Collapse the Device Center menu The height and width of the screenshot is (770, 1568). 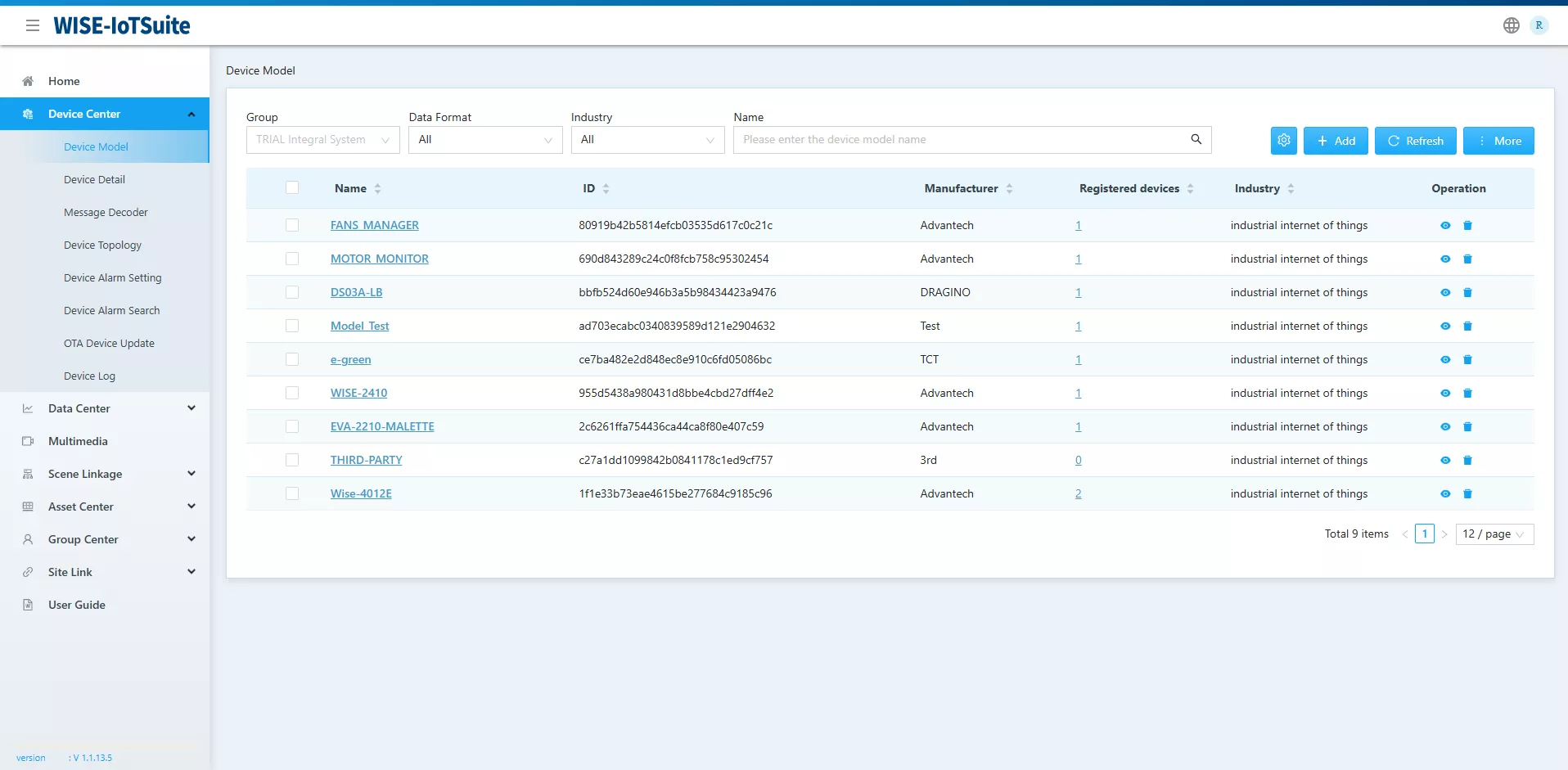[105, 114]
